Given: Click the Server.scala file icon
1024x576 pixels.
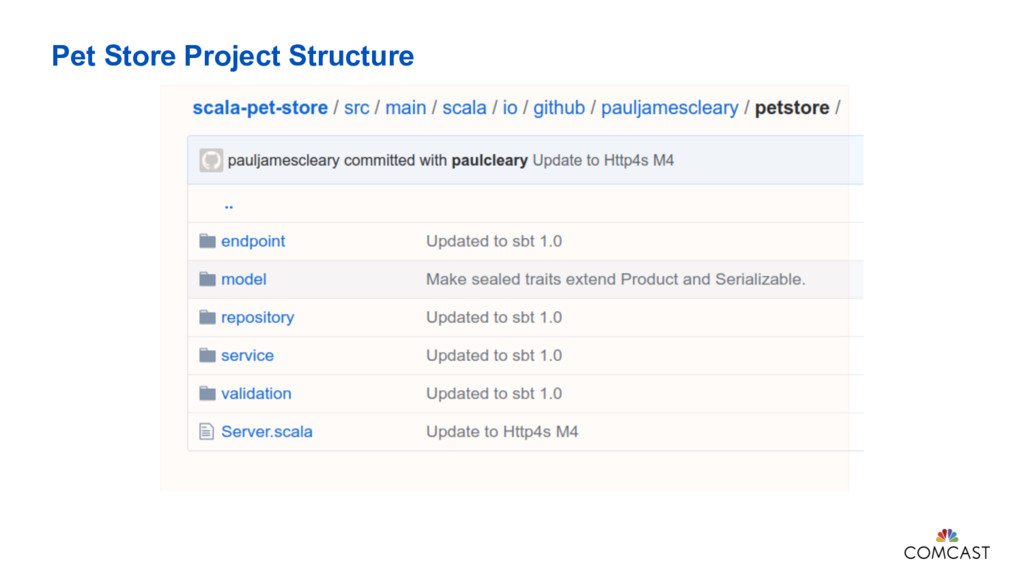Looking at the screenshot, I should (x=207, y=432).
